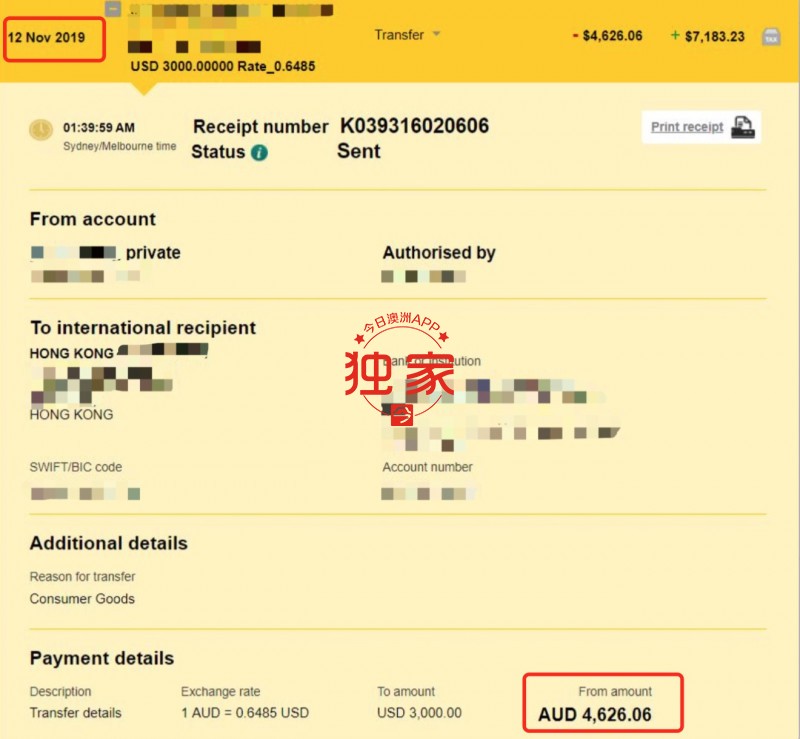Click the To amount USD 3,000.00
Screen dimensions: 800x739
pos(419,713)
